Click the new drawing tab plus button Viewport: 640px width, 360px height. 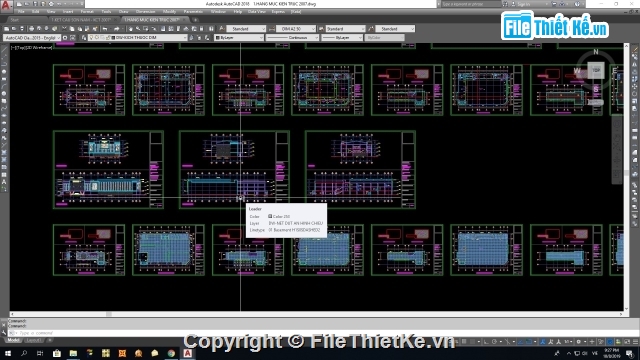coord(196,20)
